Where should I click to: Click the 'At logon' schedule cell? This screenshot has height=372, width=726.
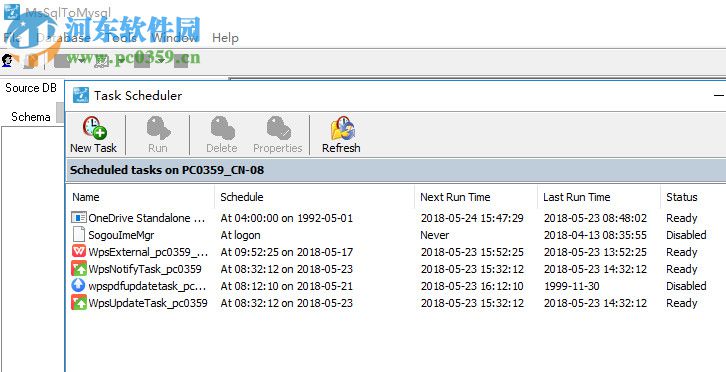point(240,235)
